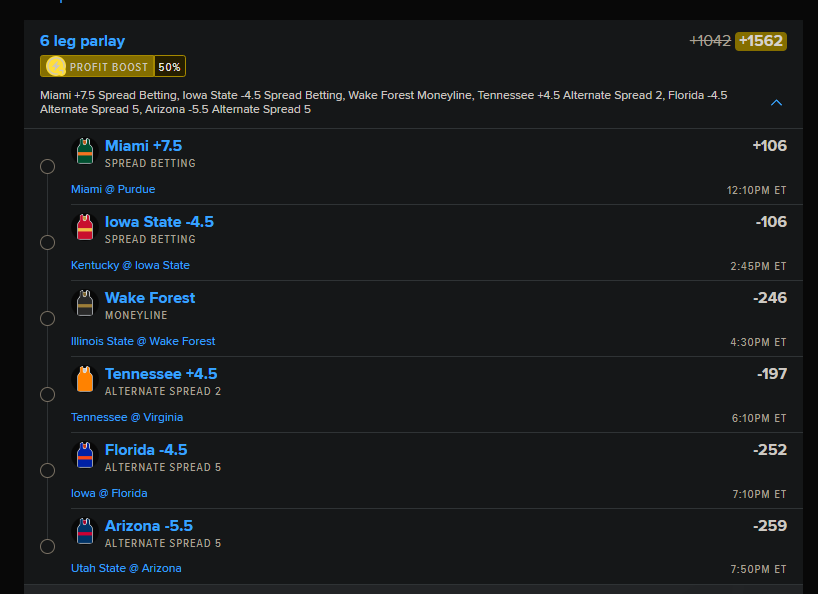This screenshot has height=594, width=818.
Task: Click the 12:10PM ET start time
Action: tap(756, 190)
